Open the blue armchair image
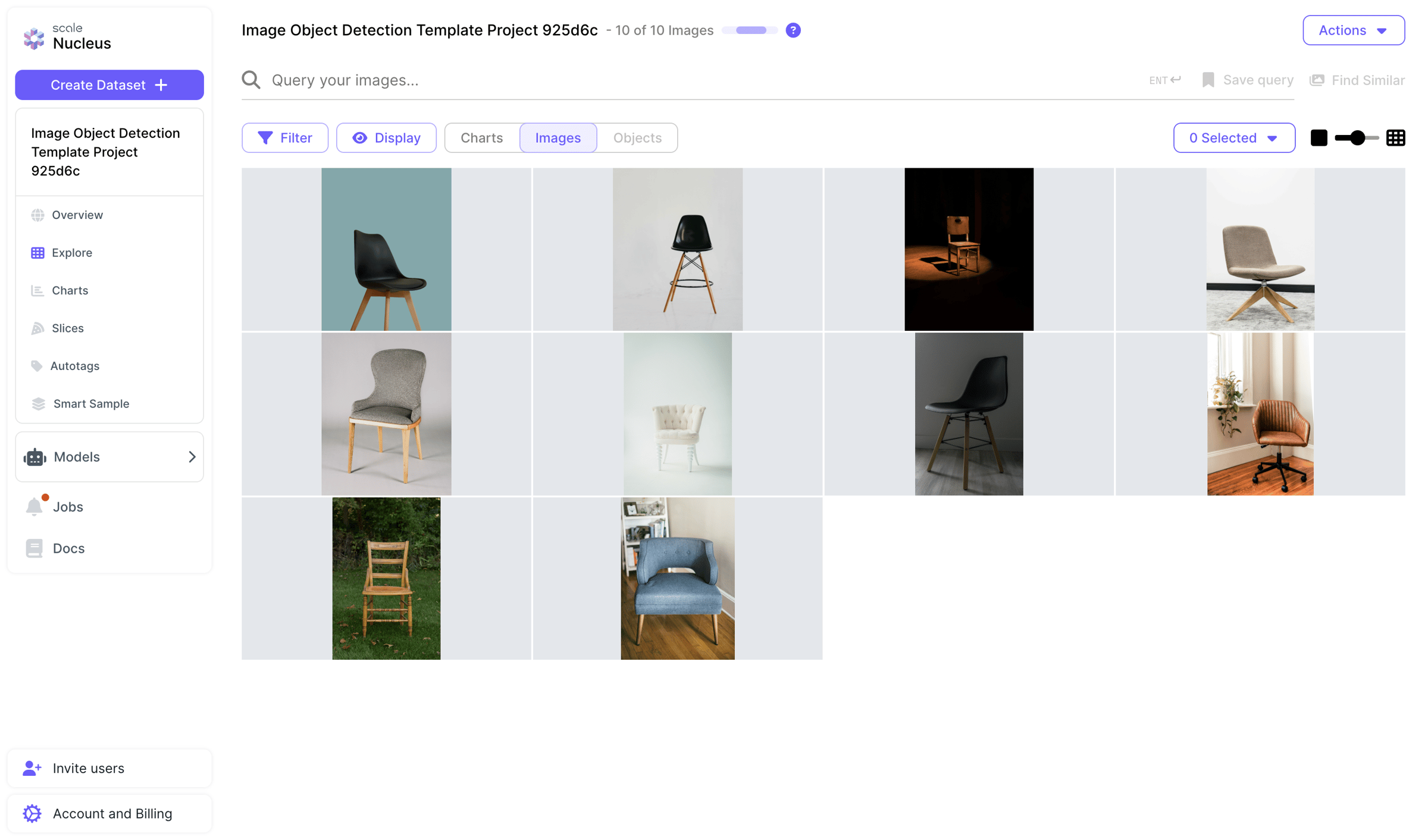The image size is (1428, 840). coord(677,578)
